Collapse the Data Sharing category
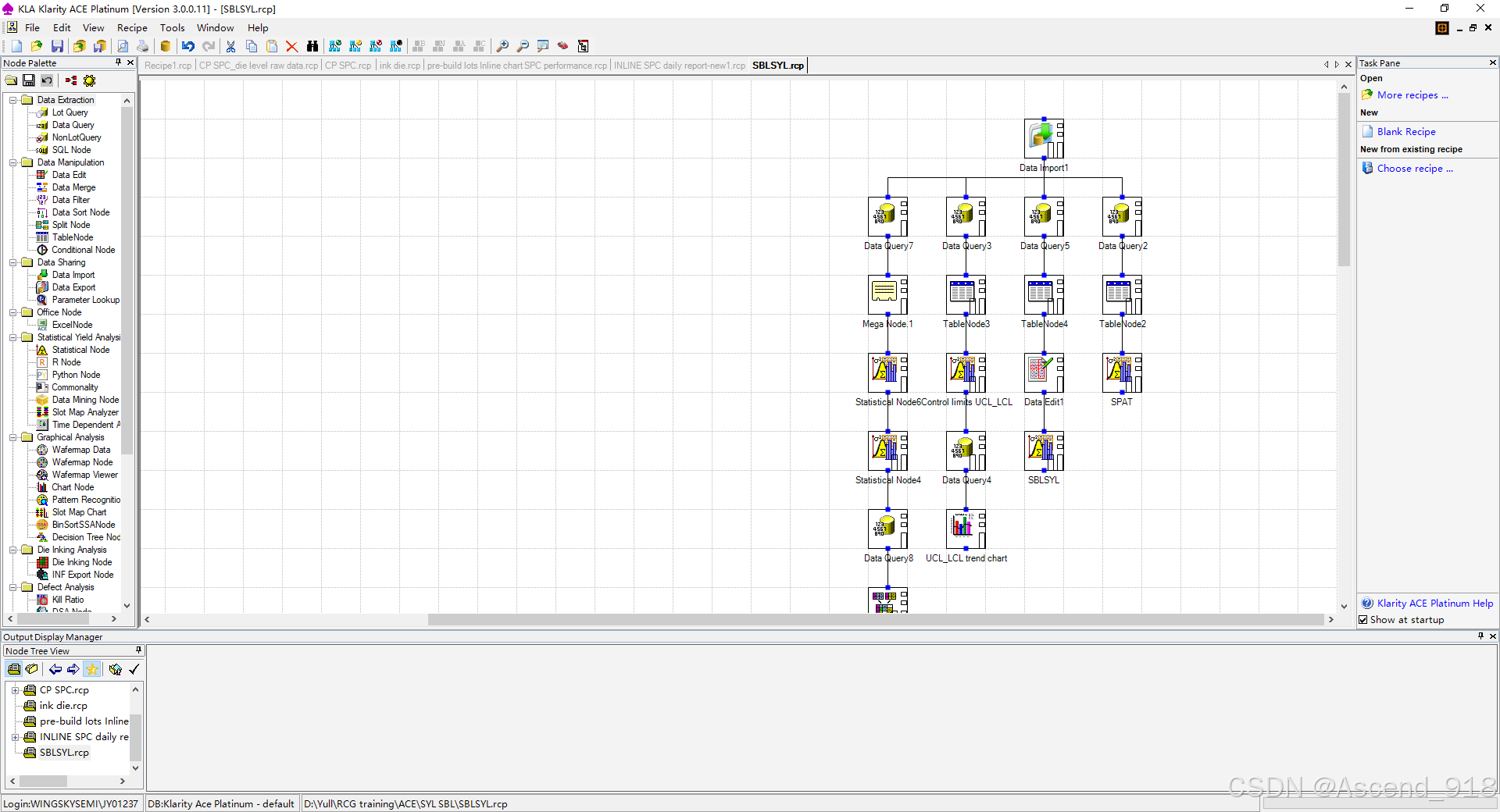This screenshot has width=1500, height=812. point(13,262)
